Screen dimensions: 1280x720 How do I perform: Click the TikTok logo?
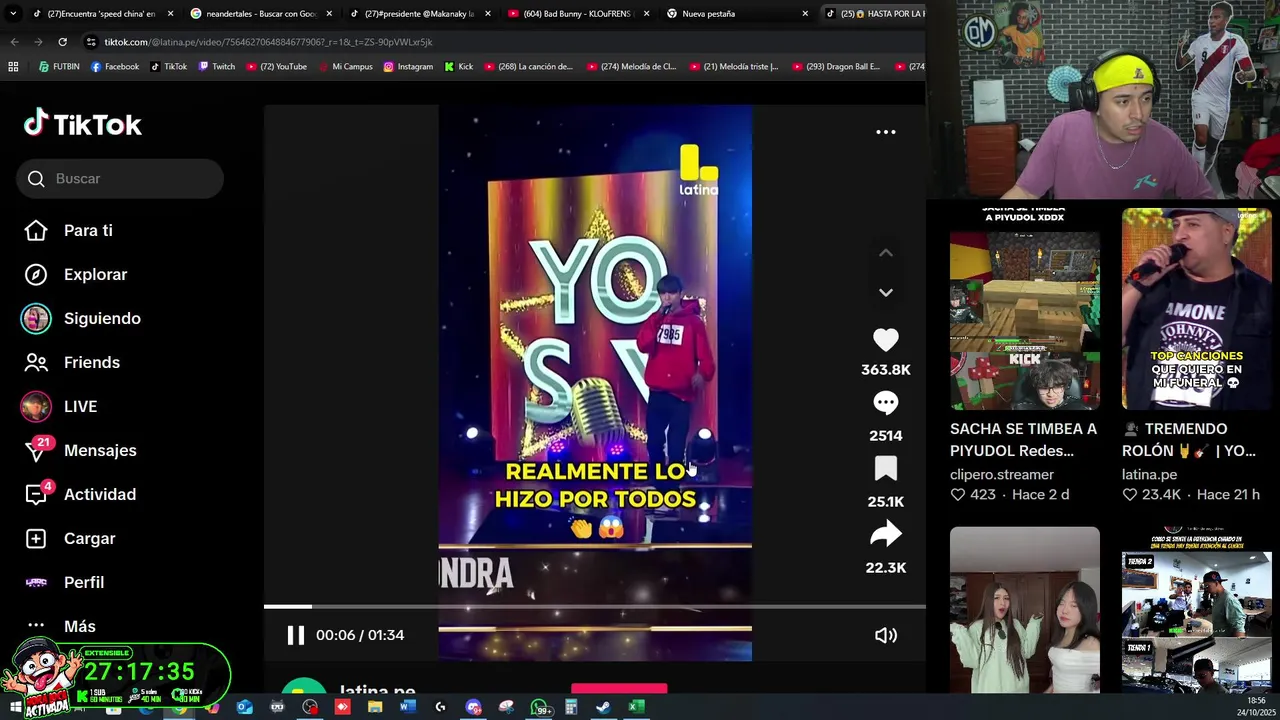click(x=83, y=124)
